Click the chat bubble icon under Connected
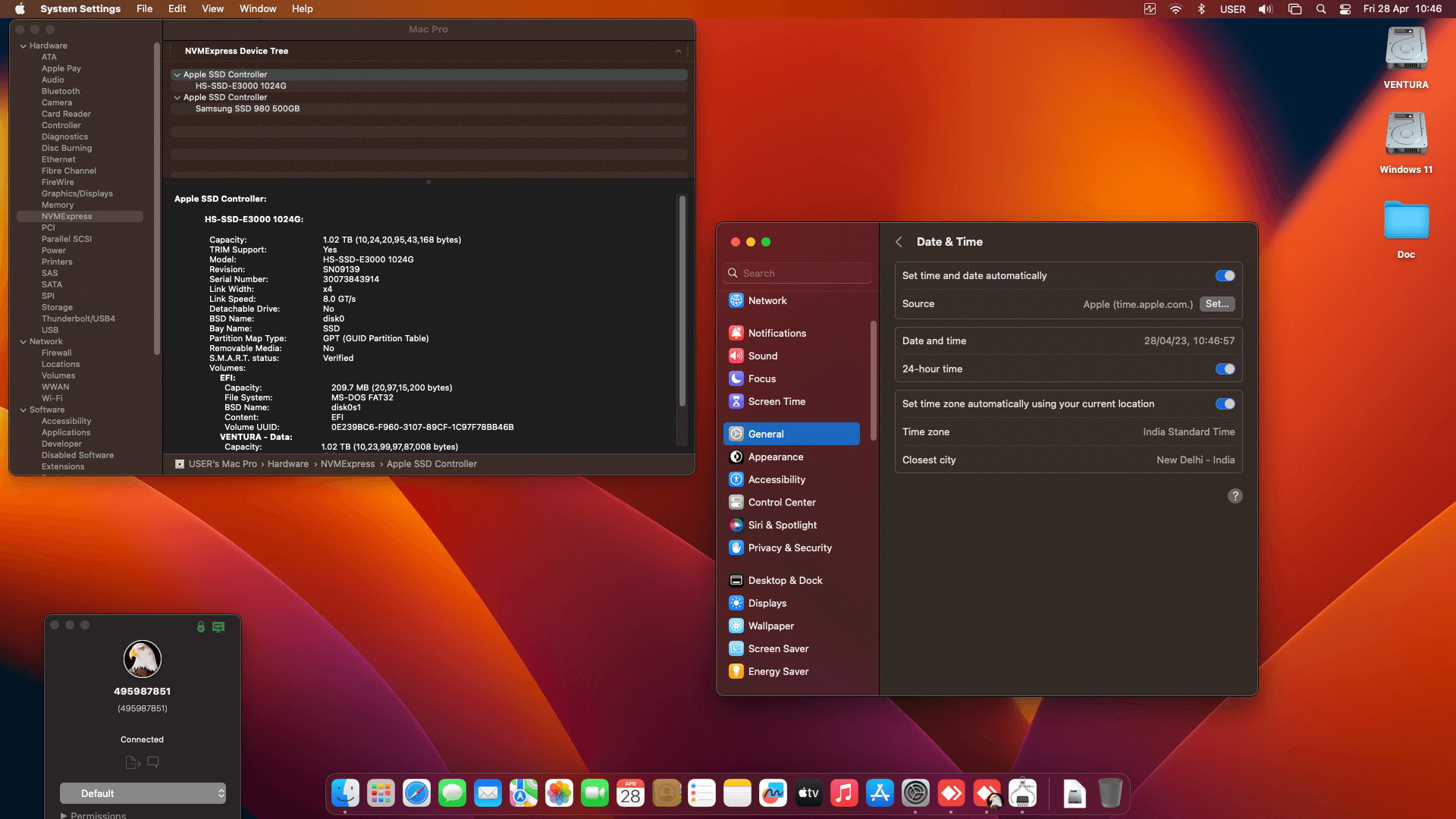Screen dimensions: 1456x819 [153, 761]
